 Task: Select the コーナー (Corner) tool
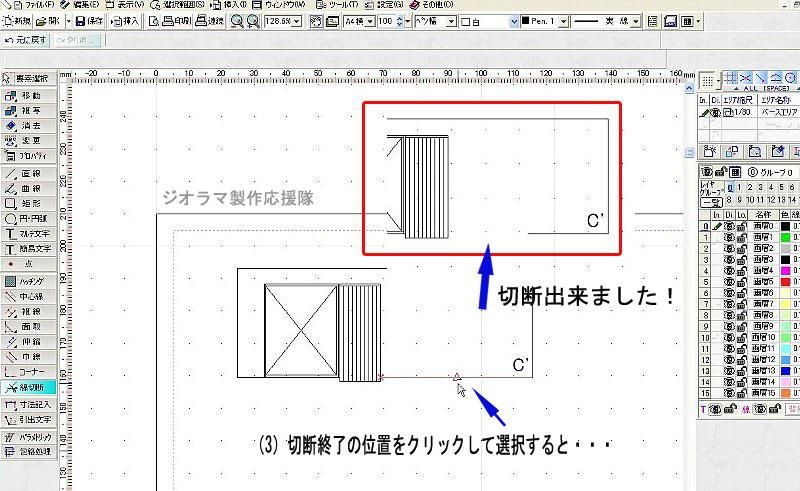click(30, 370)
